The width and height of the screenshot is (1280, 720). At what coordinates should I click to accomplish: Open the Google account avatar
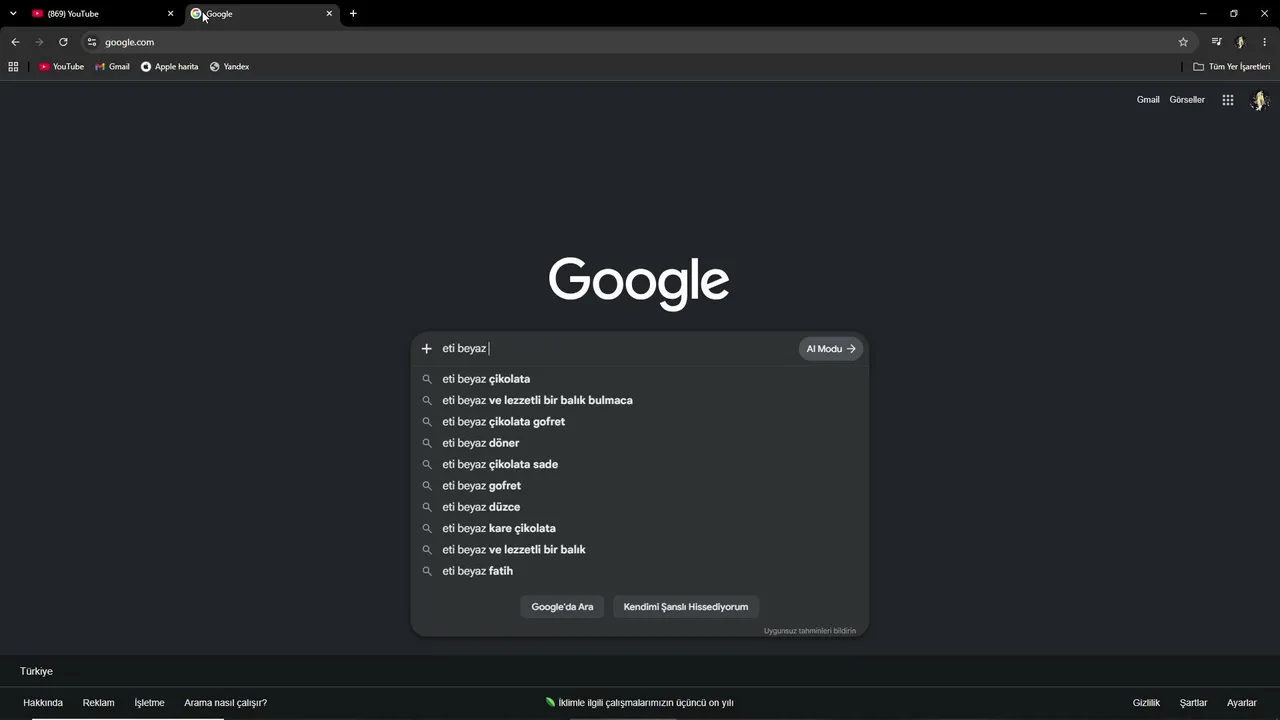click(x=1260, y=100)
